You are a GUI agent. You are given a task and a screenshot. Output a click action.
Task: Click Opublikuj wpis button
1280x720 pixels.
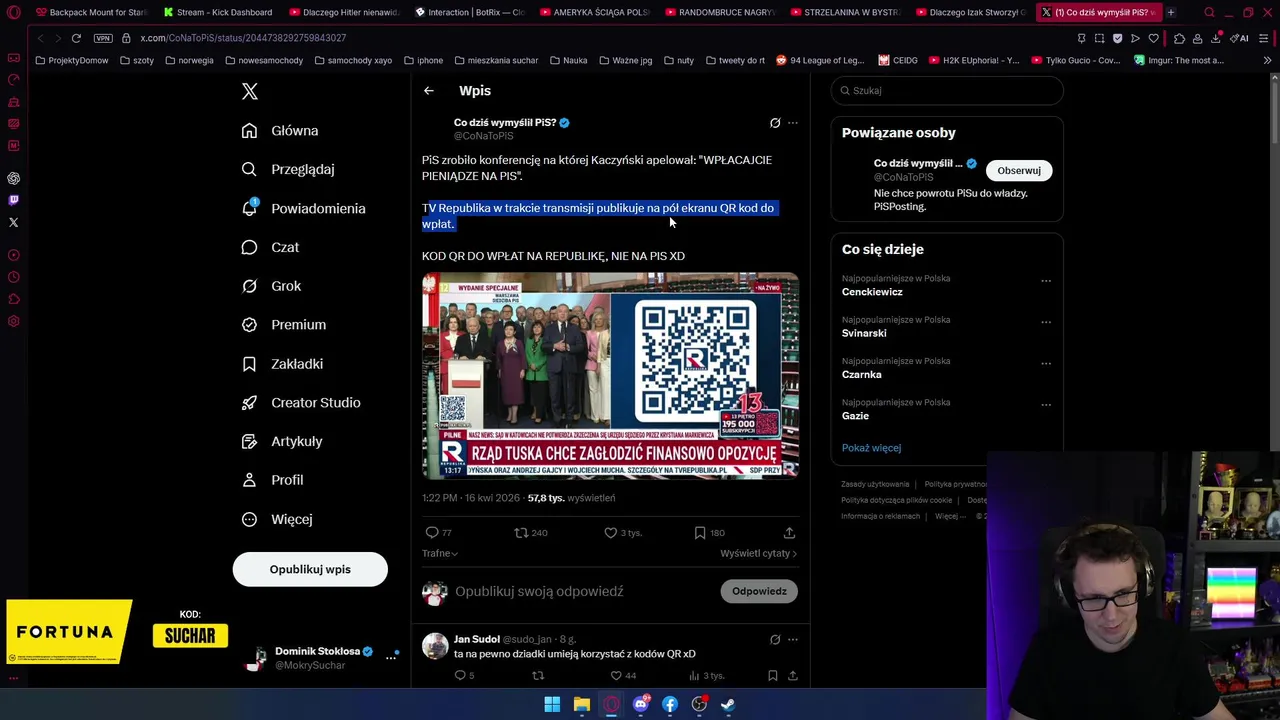tap(310, 569)
